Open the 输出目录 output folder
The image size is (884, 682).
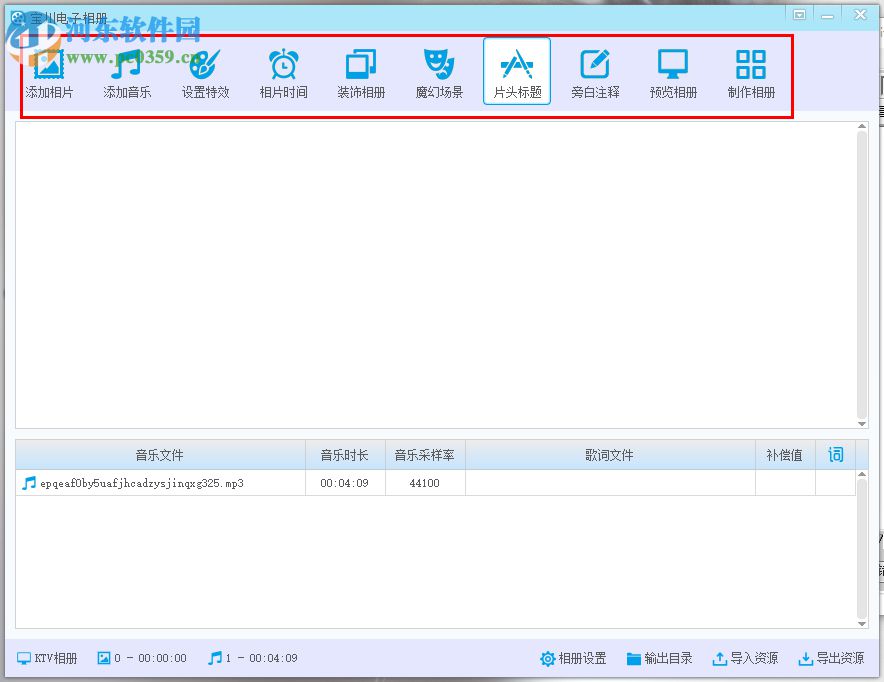click(x=659, y=658)
